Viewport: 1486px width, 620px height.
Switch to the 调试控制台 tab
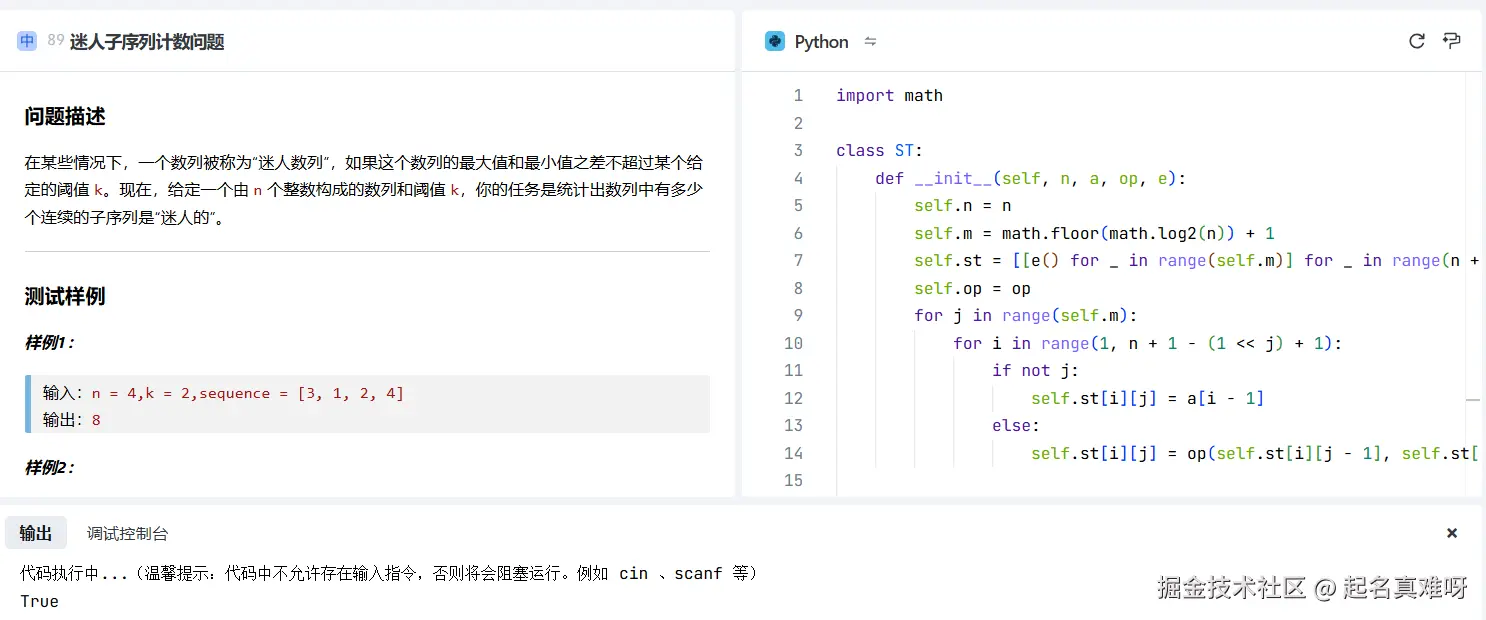[x=127, y=533]
